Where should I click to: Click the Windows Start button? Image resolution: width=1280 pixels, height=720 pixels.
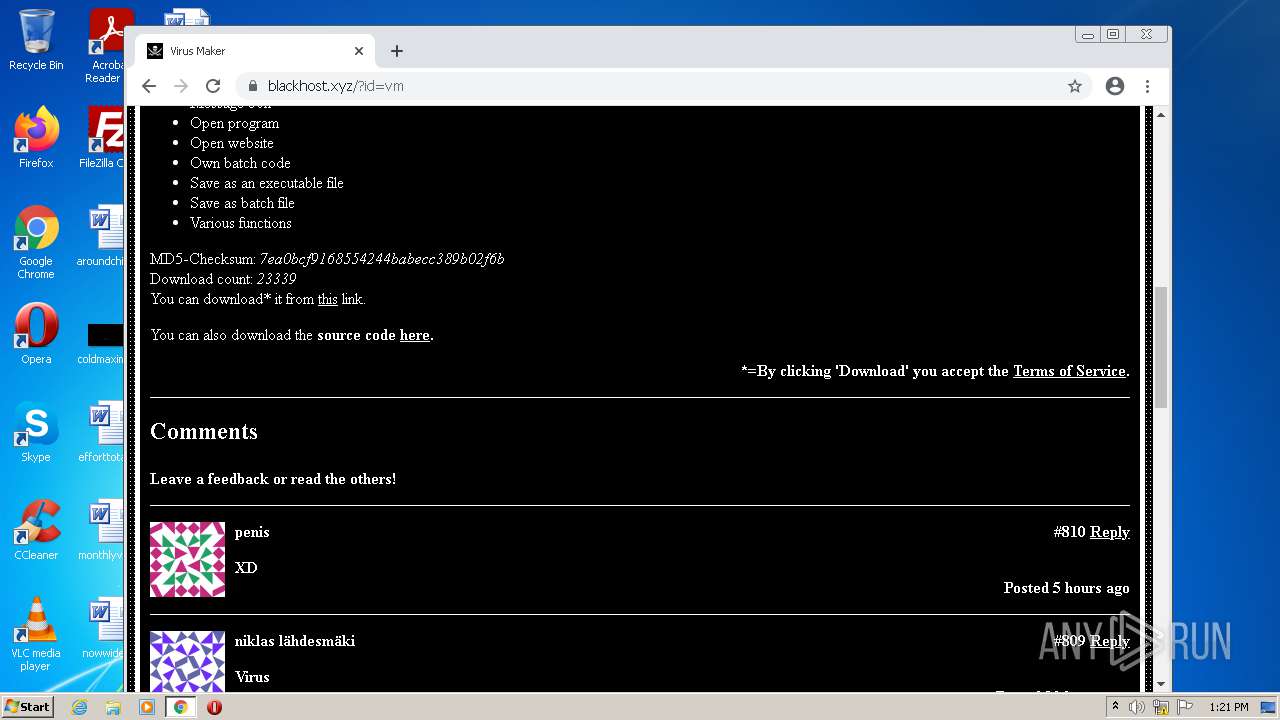(28, 707)
